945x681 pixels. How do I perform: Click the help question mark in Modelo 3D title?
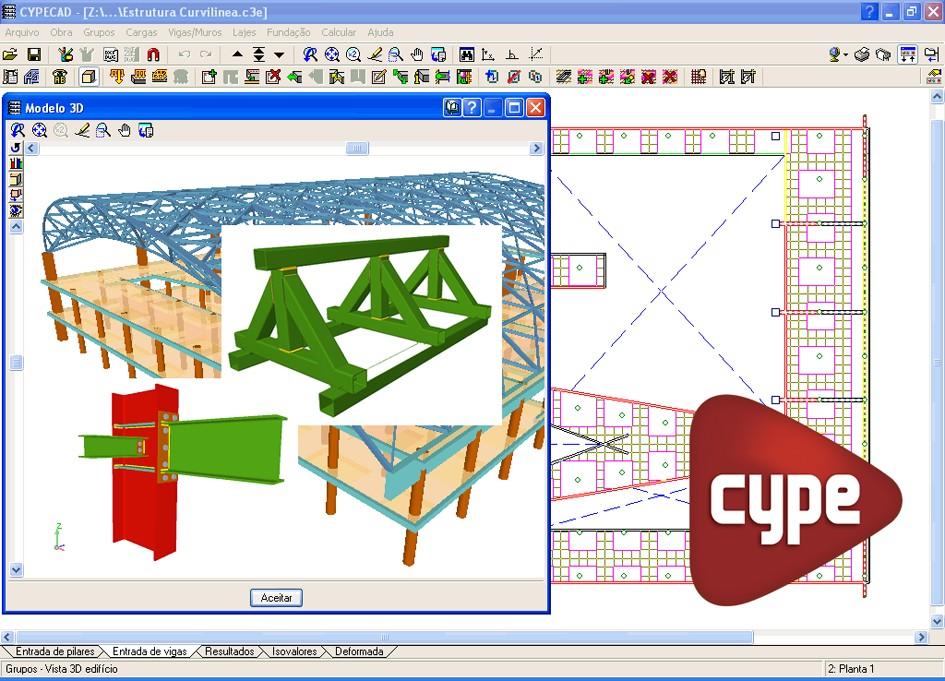pyautogui.click(x=472, y=108)
